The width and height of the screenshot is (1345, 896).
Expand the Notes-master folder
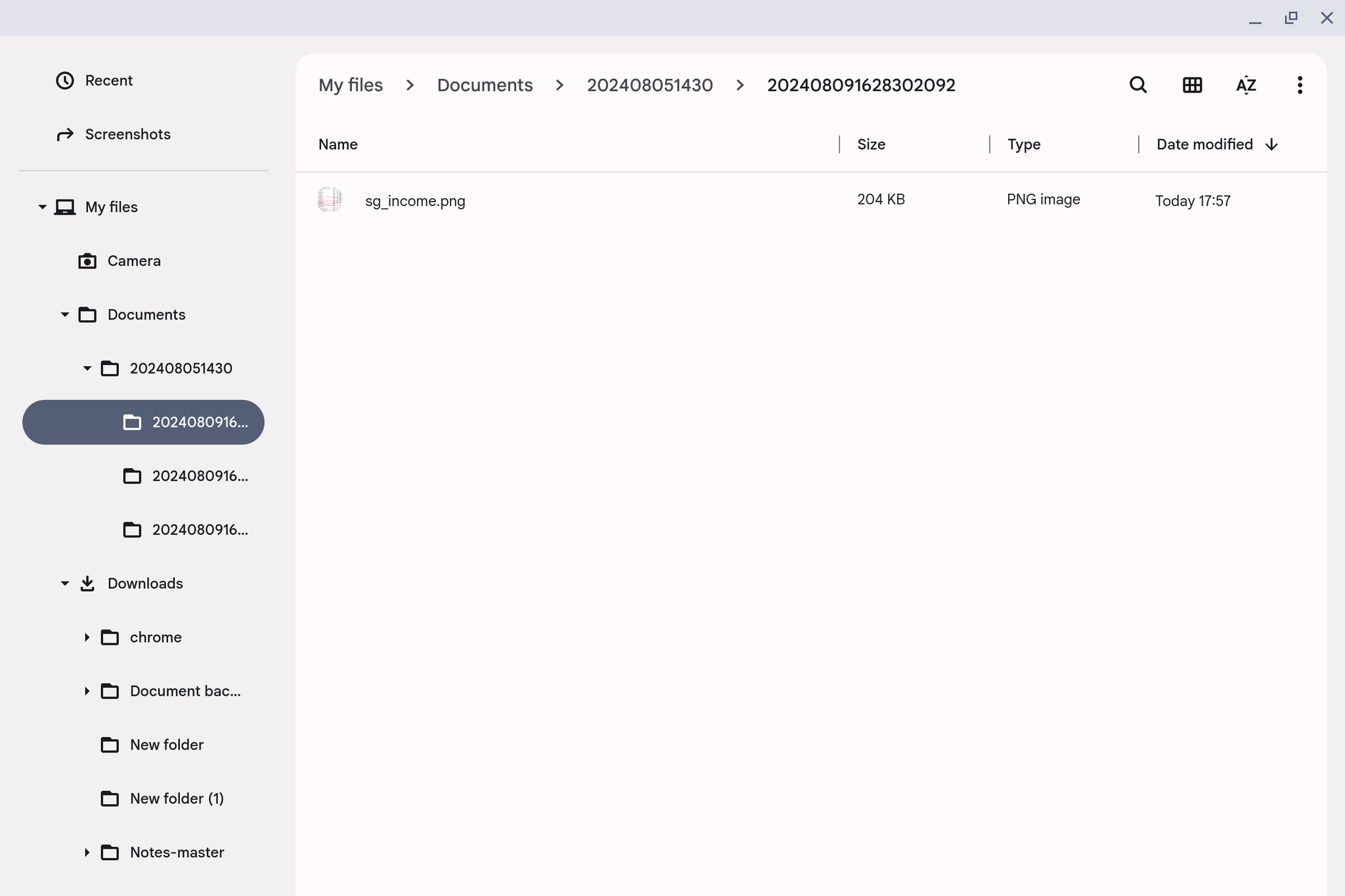coord(87,853)
